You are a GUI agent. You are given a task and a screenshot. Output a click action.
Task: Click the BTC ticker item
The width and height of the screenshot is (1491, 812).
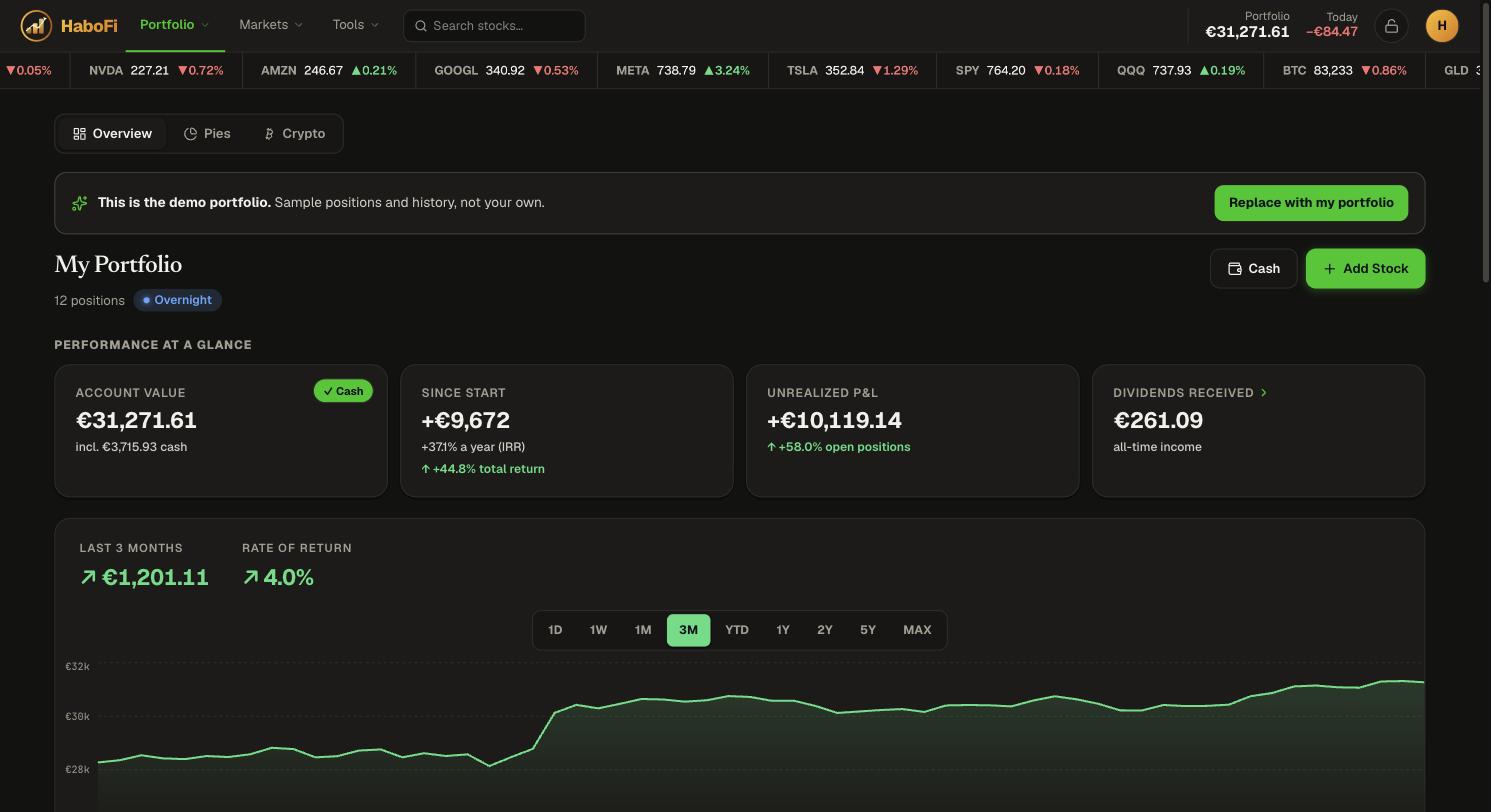pyautogui.click(x=1344, y=71)
